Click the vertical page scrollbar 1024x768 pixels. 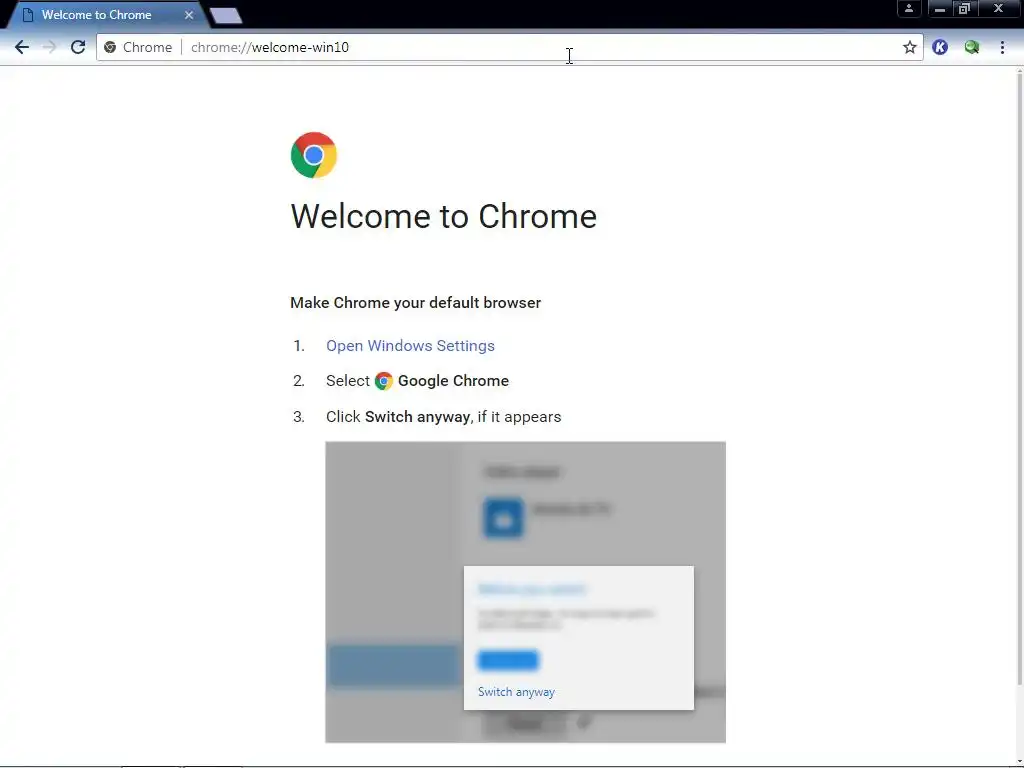click(x=1019, y=379)
